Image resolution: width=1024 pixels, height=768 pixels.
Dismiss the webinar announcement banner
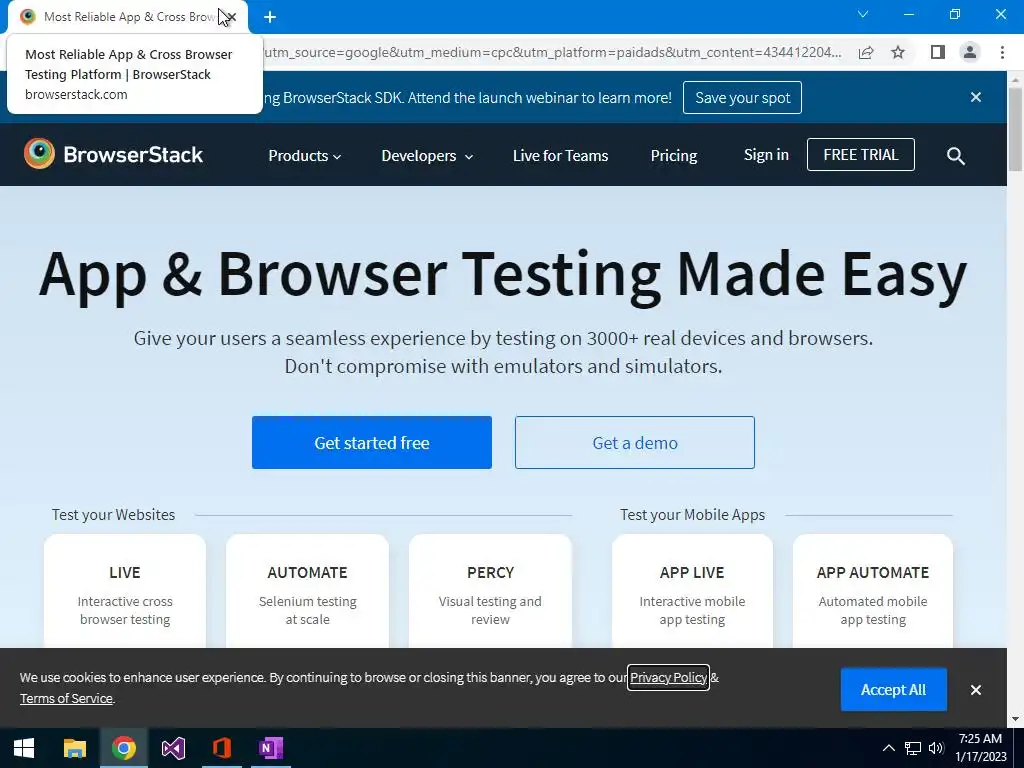coord(976,97)
